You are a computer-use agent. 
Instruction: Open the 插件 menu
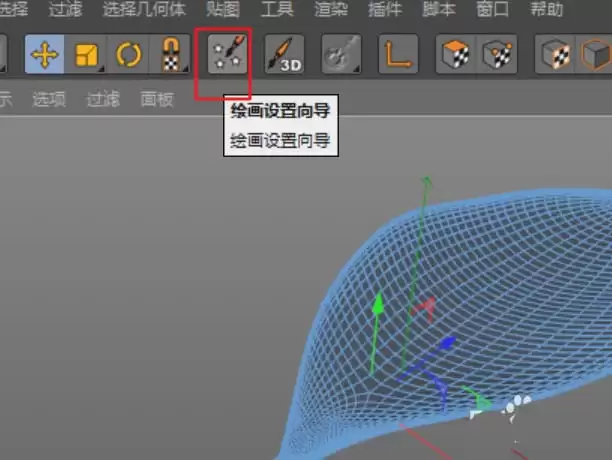pos(386,12)
